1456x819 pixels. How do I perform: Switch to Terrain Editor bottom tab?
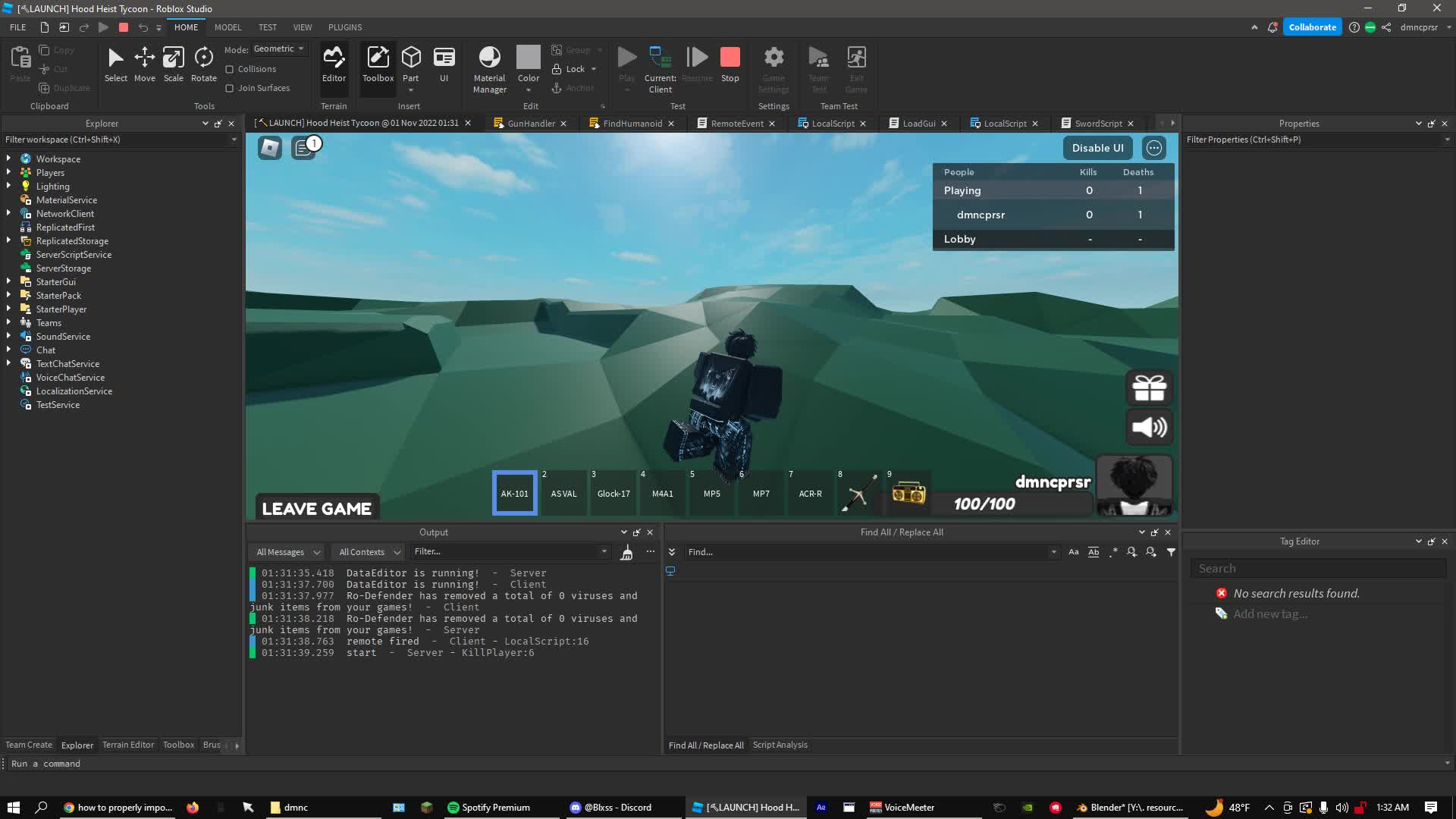pyautogui.click(x=128, y=745)
